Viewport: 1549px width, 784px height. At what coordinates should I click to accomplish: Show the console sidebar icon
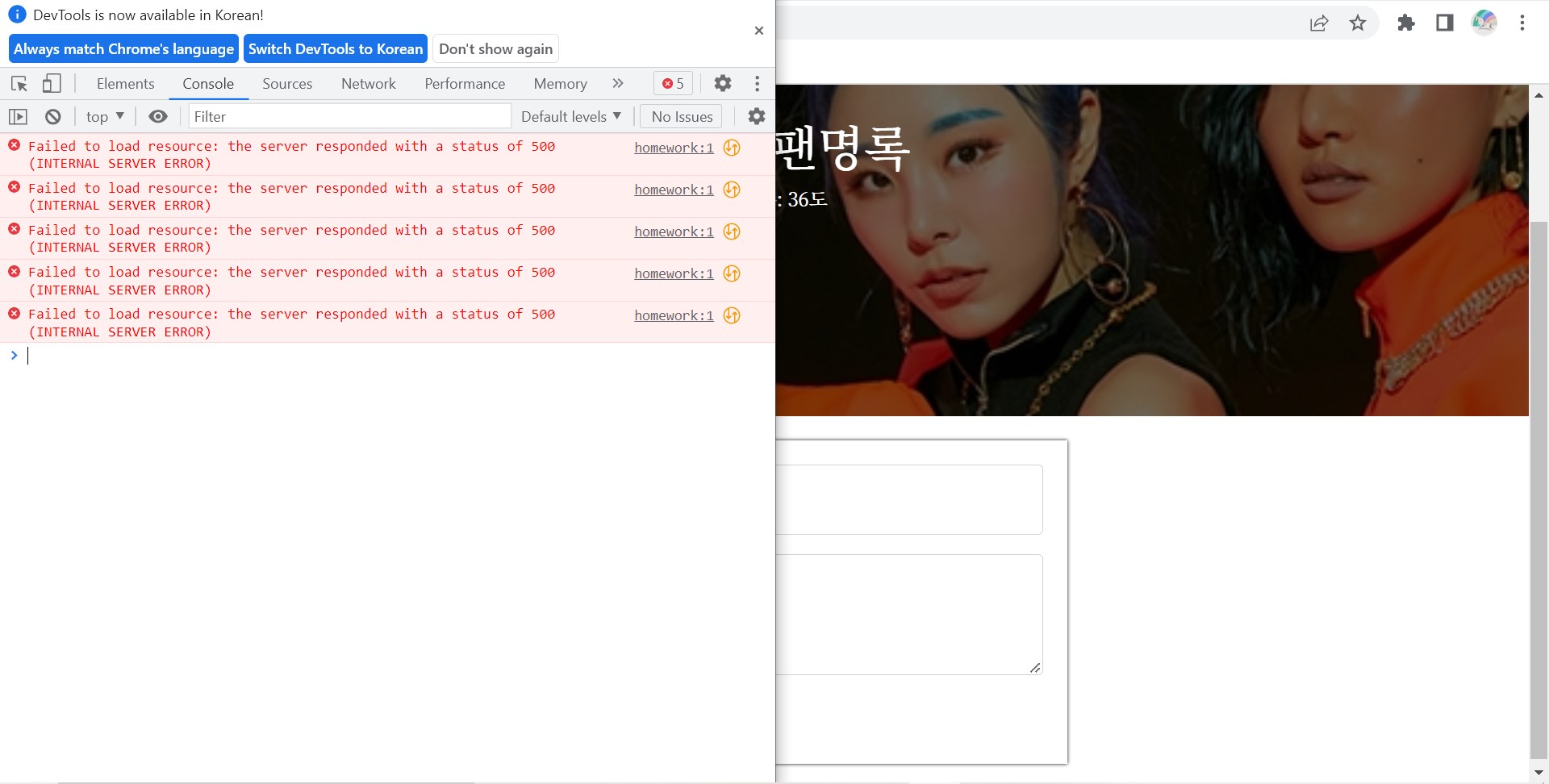click(x=18, y=117)
